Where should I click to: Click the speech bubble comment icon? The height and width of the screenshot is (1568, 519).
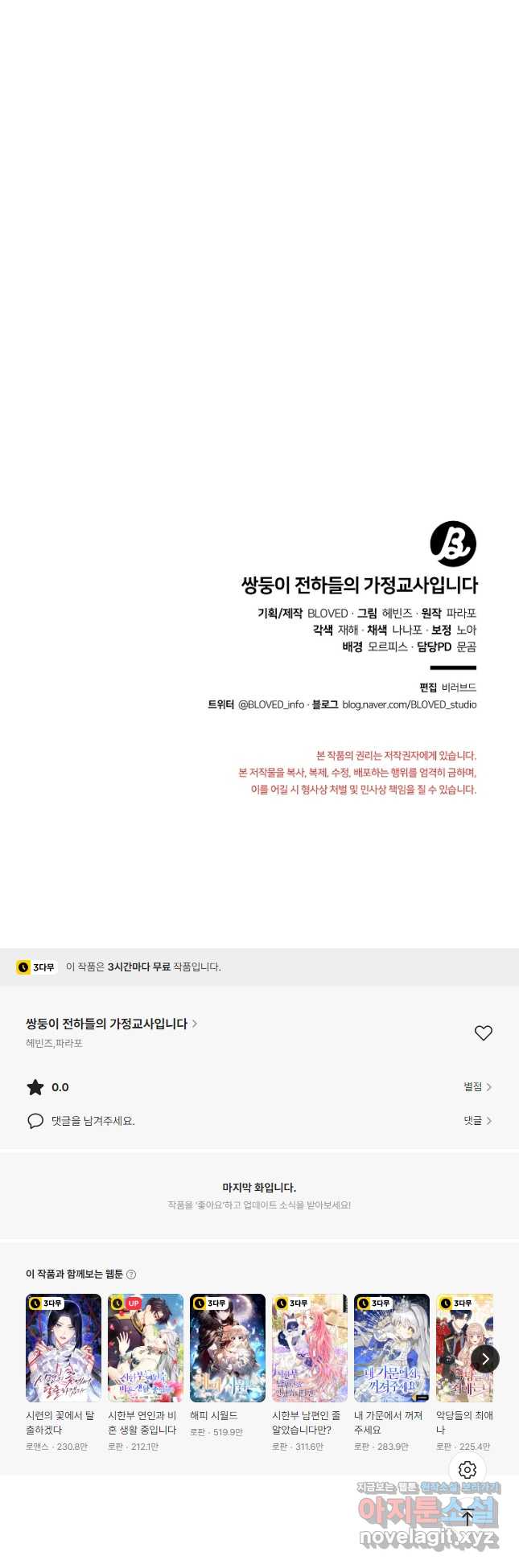click(x=35, y=1121)
